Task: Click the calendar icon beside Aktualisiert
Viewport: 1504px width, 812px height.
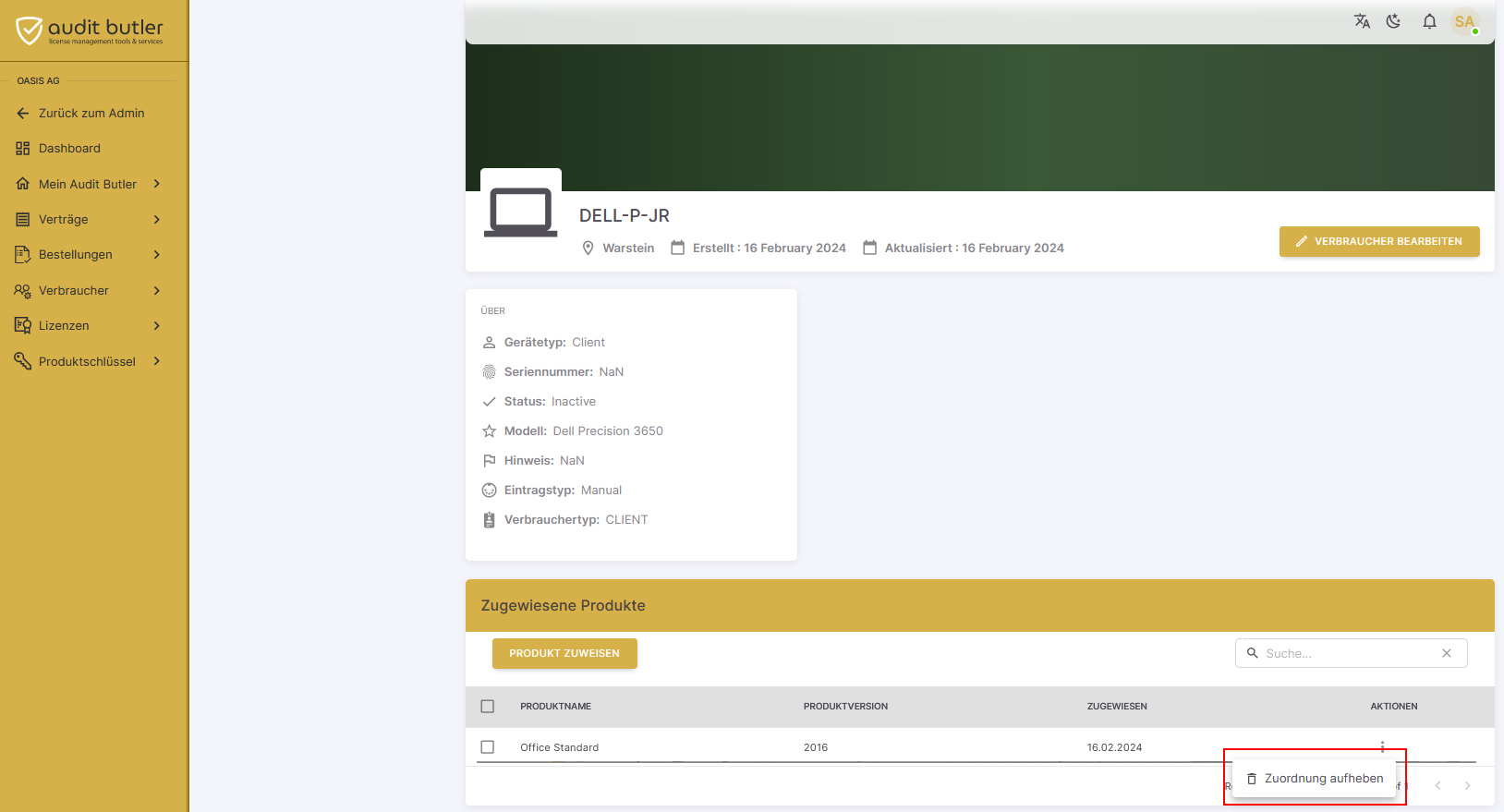Action: point(870,248)
